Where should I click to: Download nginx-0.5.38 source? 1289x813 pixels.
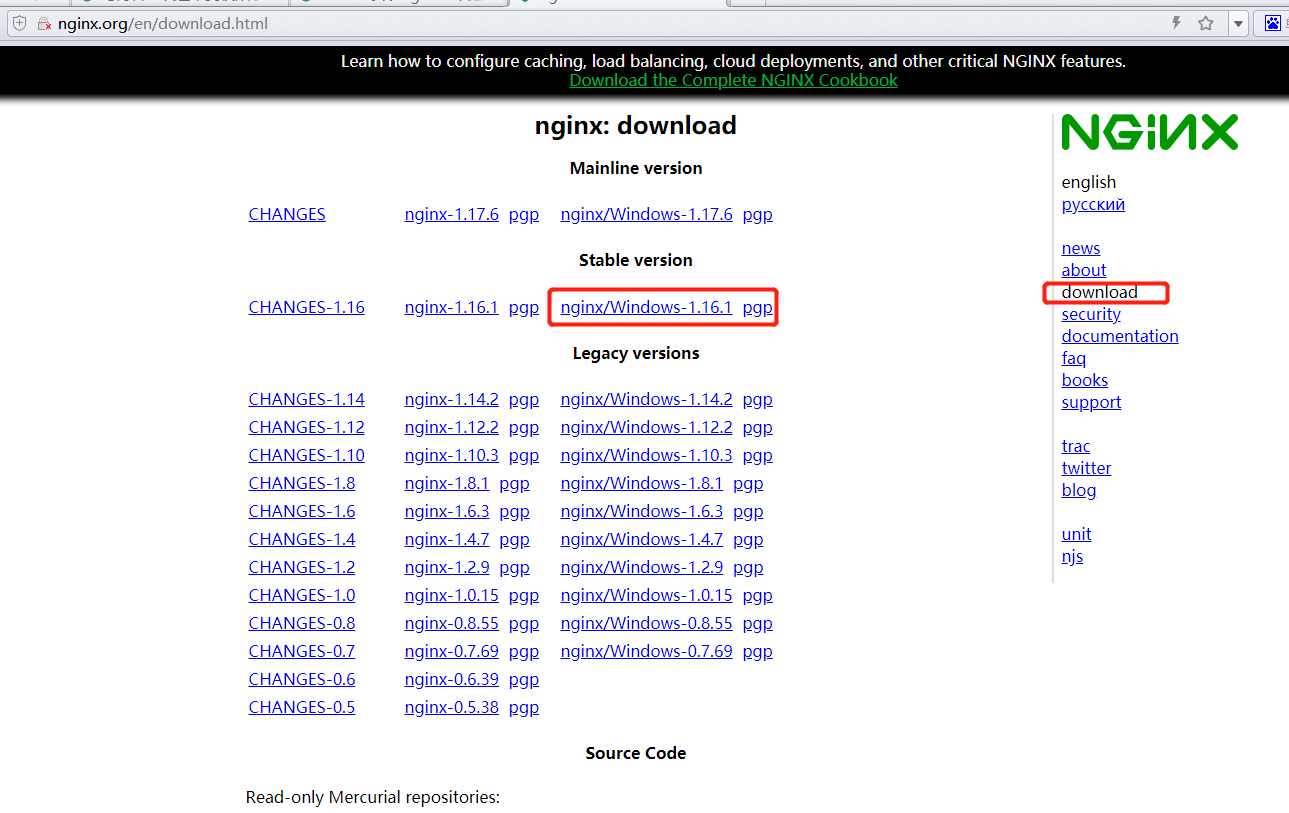click(451, 707)
